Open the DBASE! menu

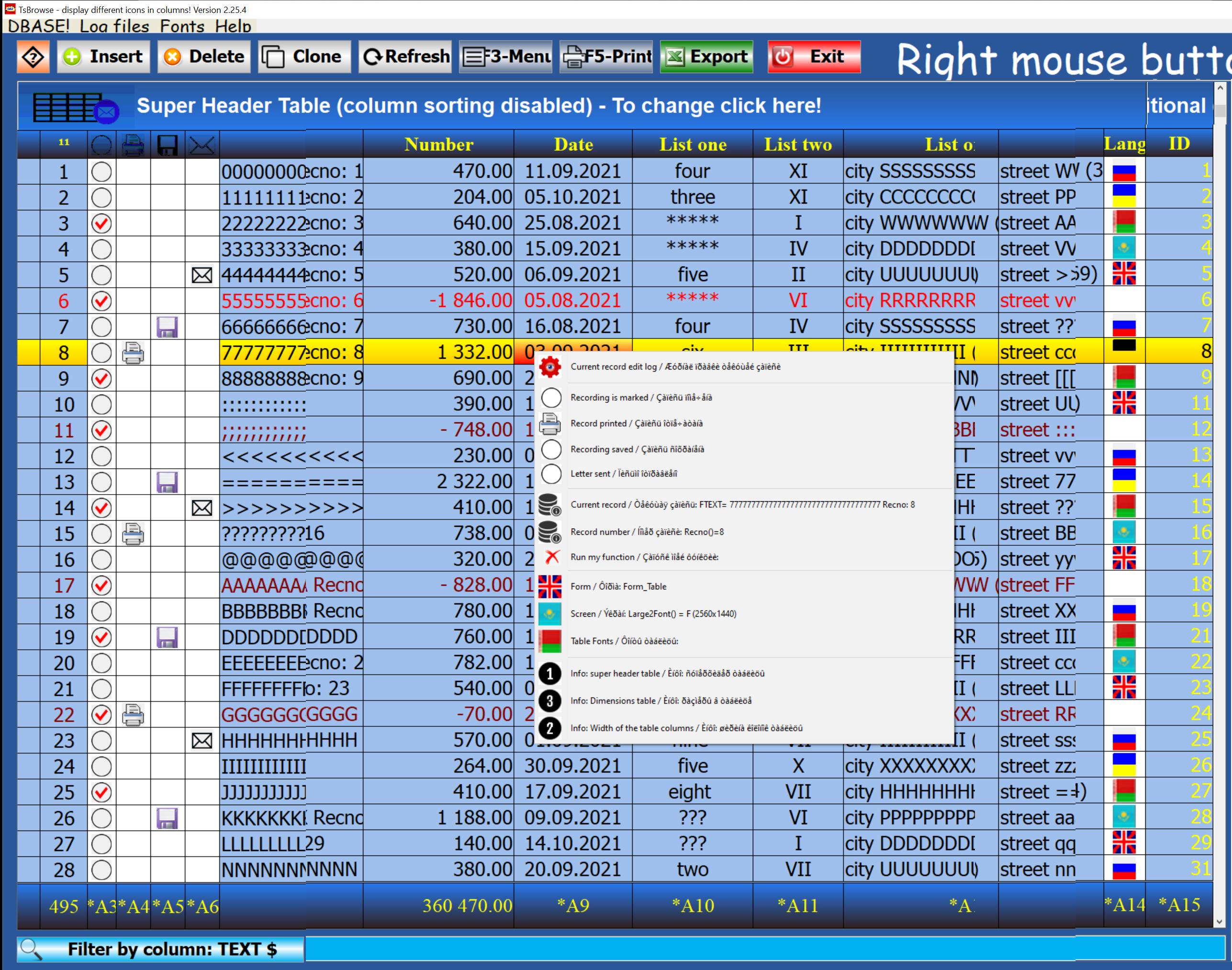pyautogui.click(x=38, y=26)
